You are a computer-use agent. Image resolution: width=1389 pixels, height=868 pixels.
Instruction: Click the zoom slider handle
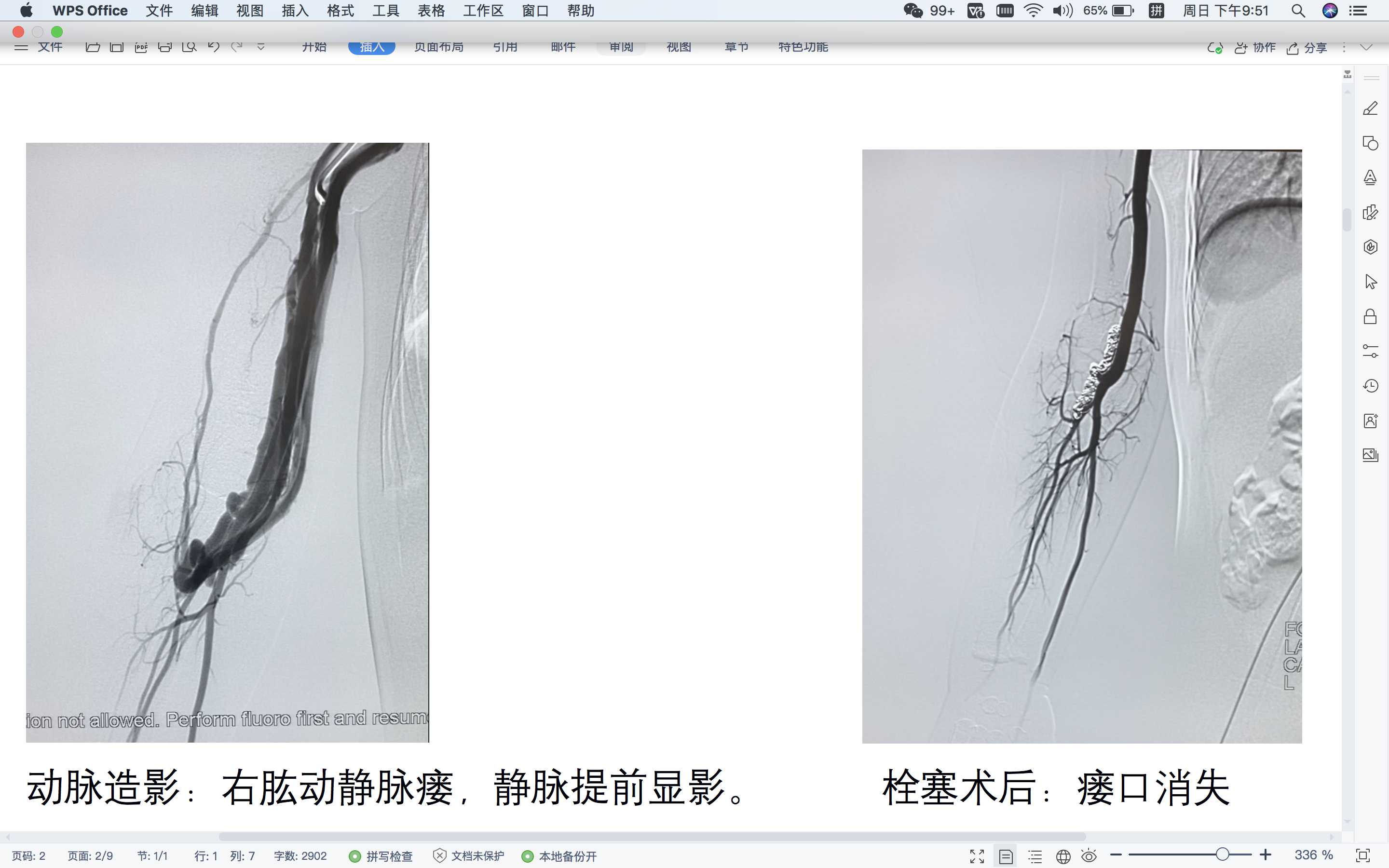[1223, 854]
